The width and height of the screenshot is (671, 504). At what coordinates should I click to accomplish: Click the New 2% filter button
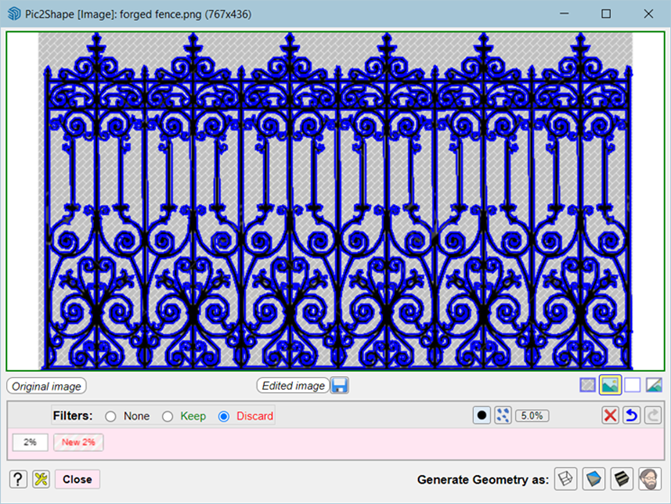click(78, 442)
